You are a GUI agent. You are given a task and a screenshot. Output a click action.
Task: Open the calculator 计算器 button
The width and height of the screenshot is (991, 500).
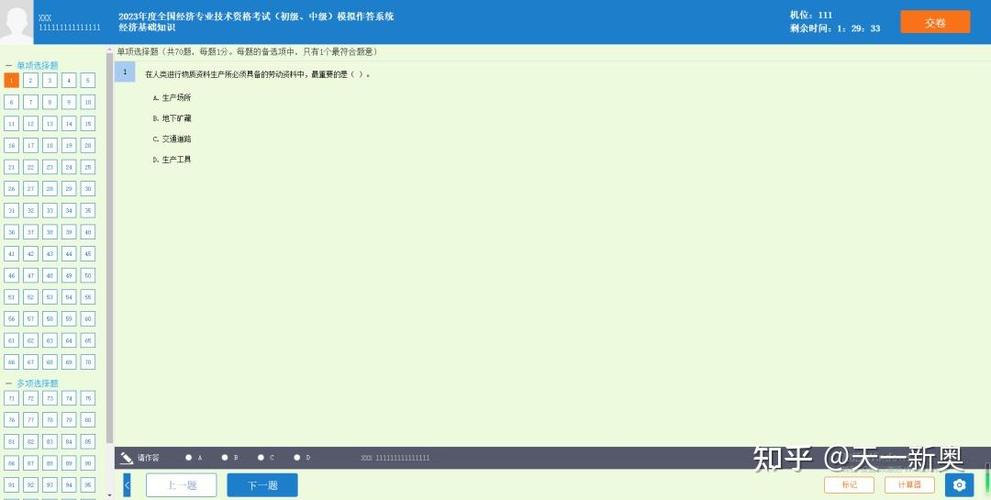pos(909,485)
